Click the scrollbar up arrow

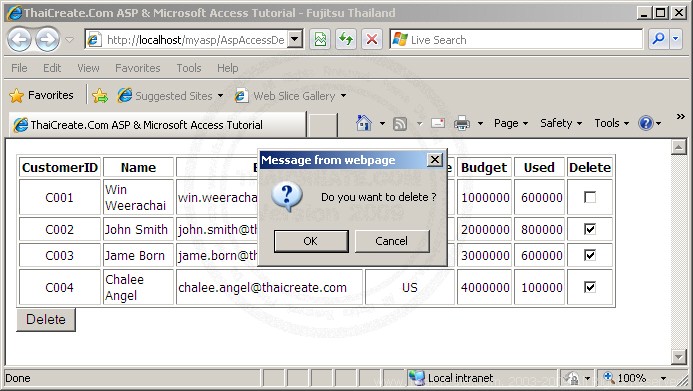pos(678,147)
